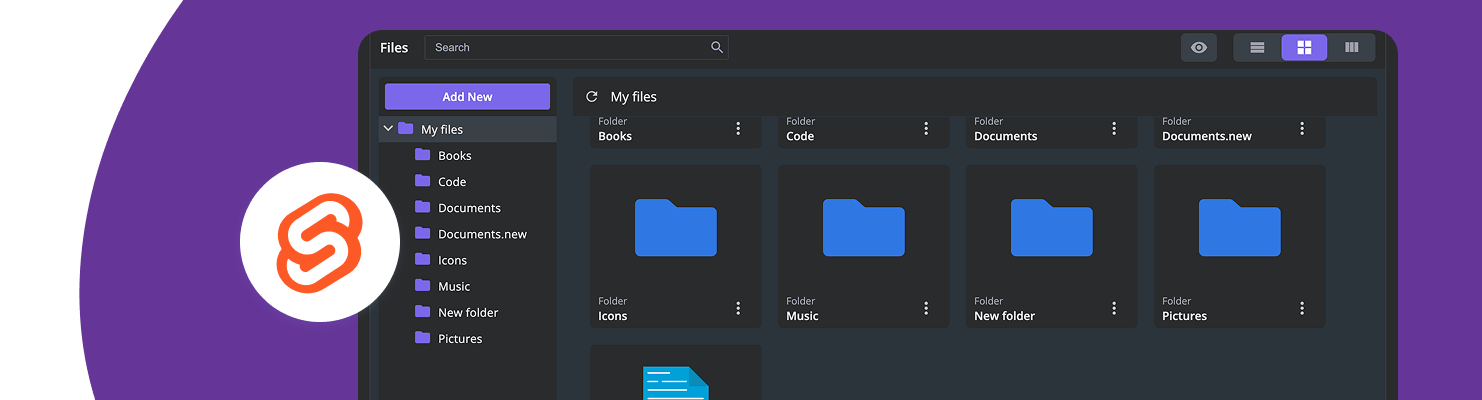Focus the Search input field
The image size is (1482, 400).
coord(576,48)
